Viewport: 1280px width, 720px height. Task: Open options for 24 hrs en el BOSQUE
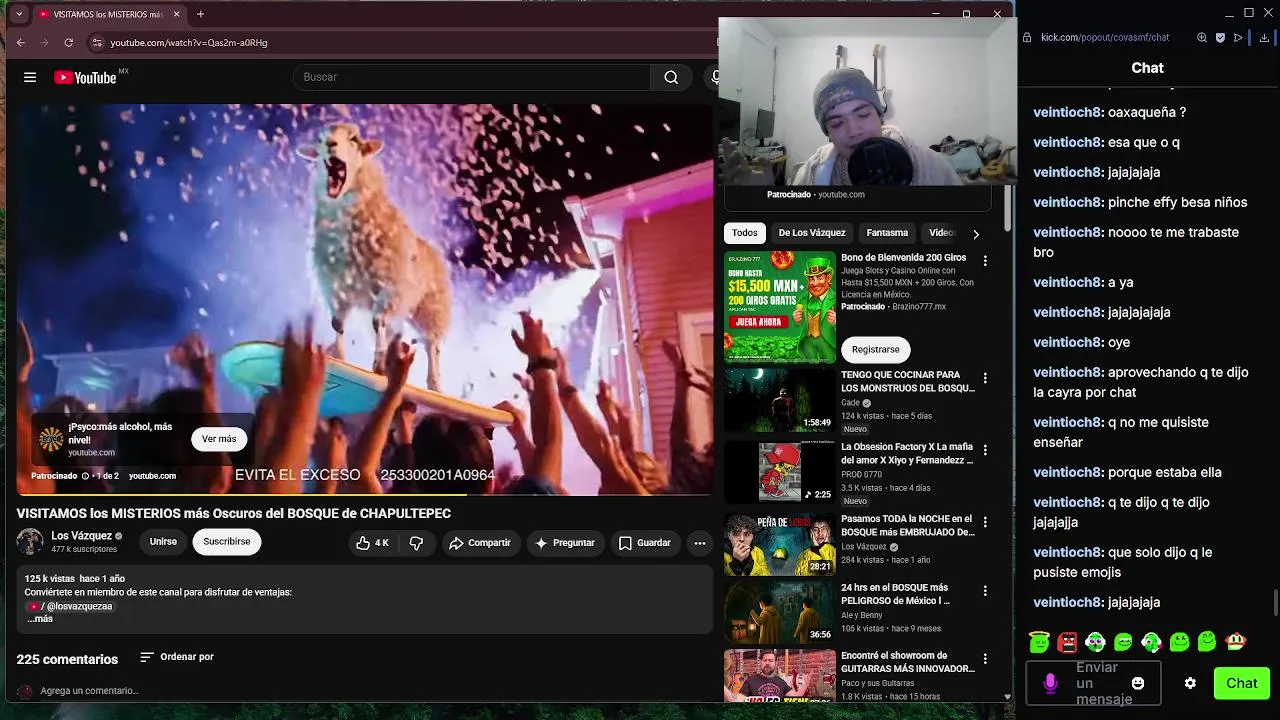pyautogui.click(x=985, y=591)
